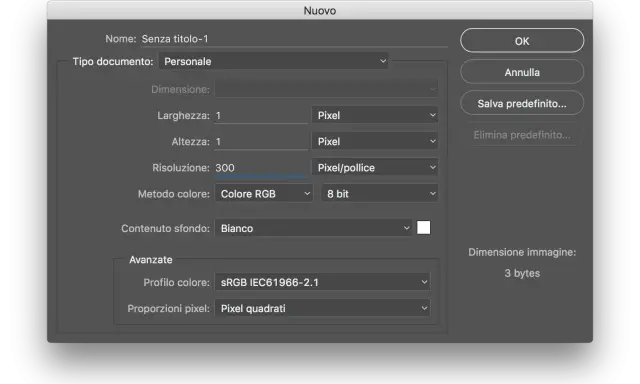
Task: Click the Larghezza value field
Action: (x=261, y=115)
